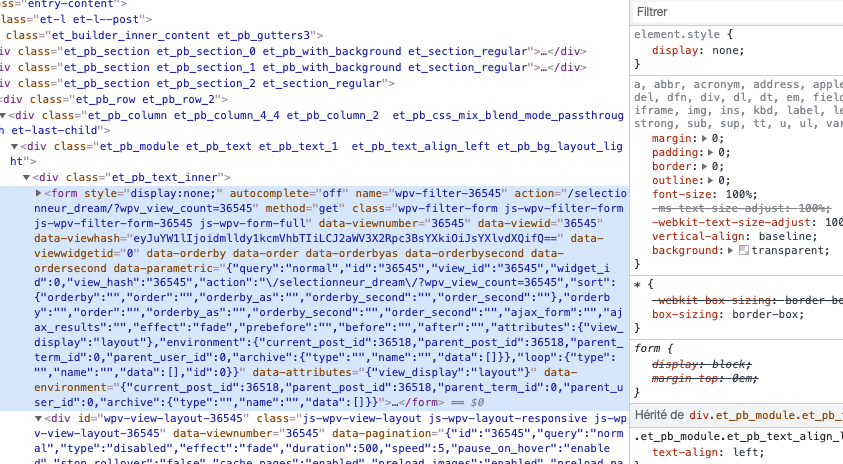Screen dimensions: 843x464
Task: Focus the Filtrer styles filter field
Action: click(737, 12)
